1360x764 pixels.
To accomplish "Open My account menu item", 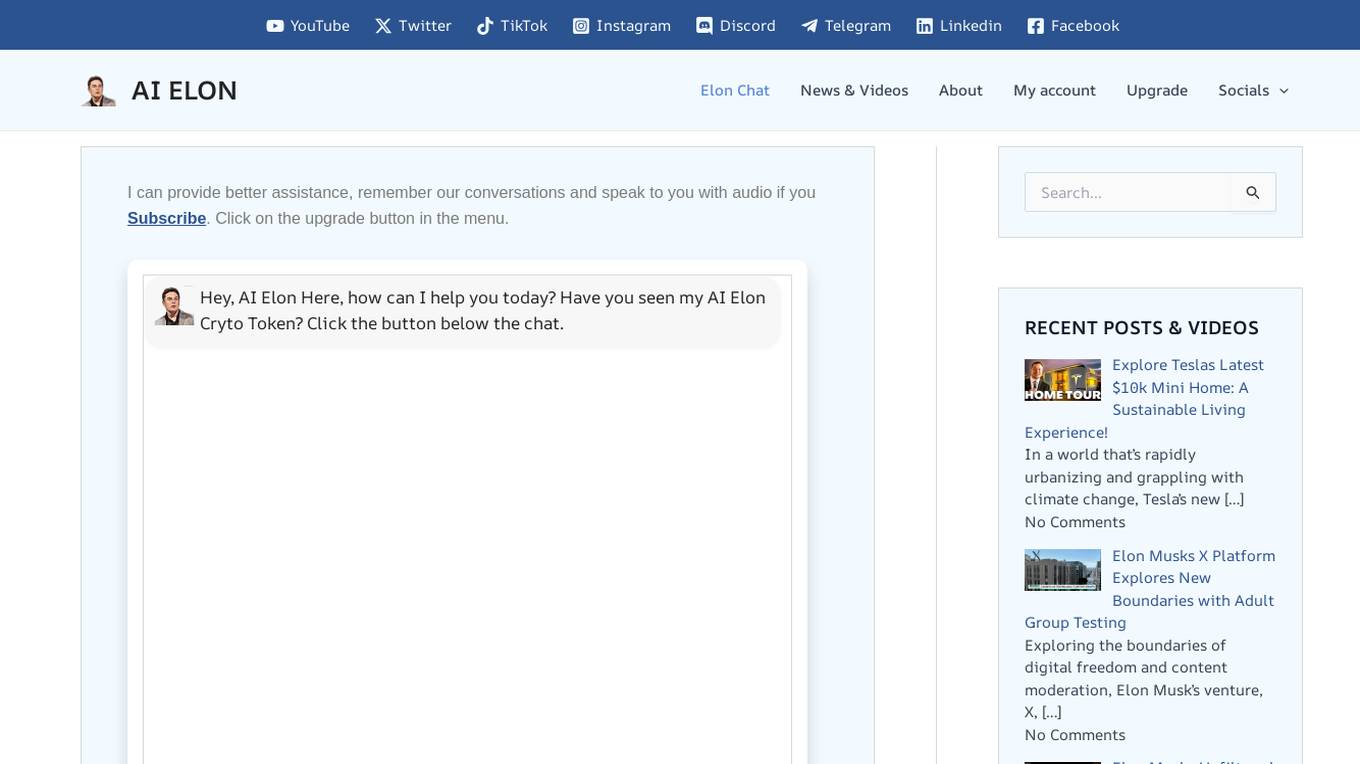I will 1054,90.
